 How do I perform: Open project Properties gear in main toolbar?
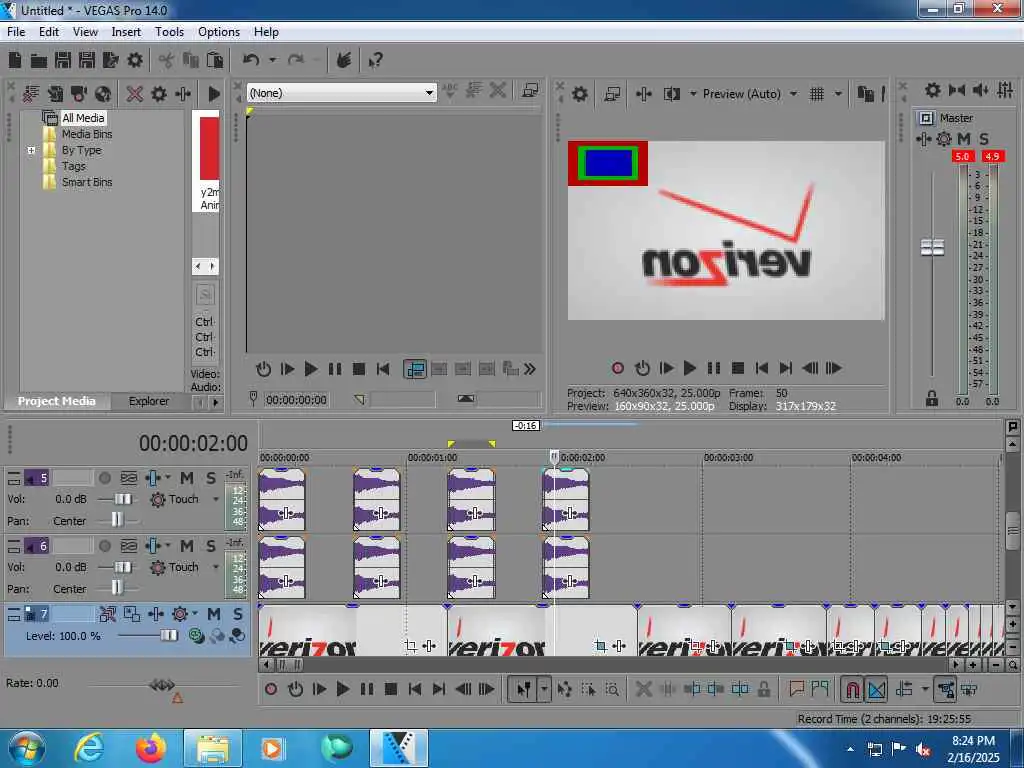tap(135, 61)
